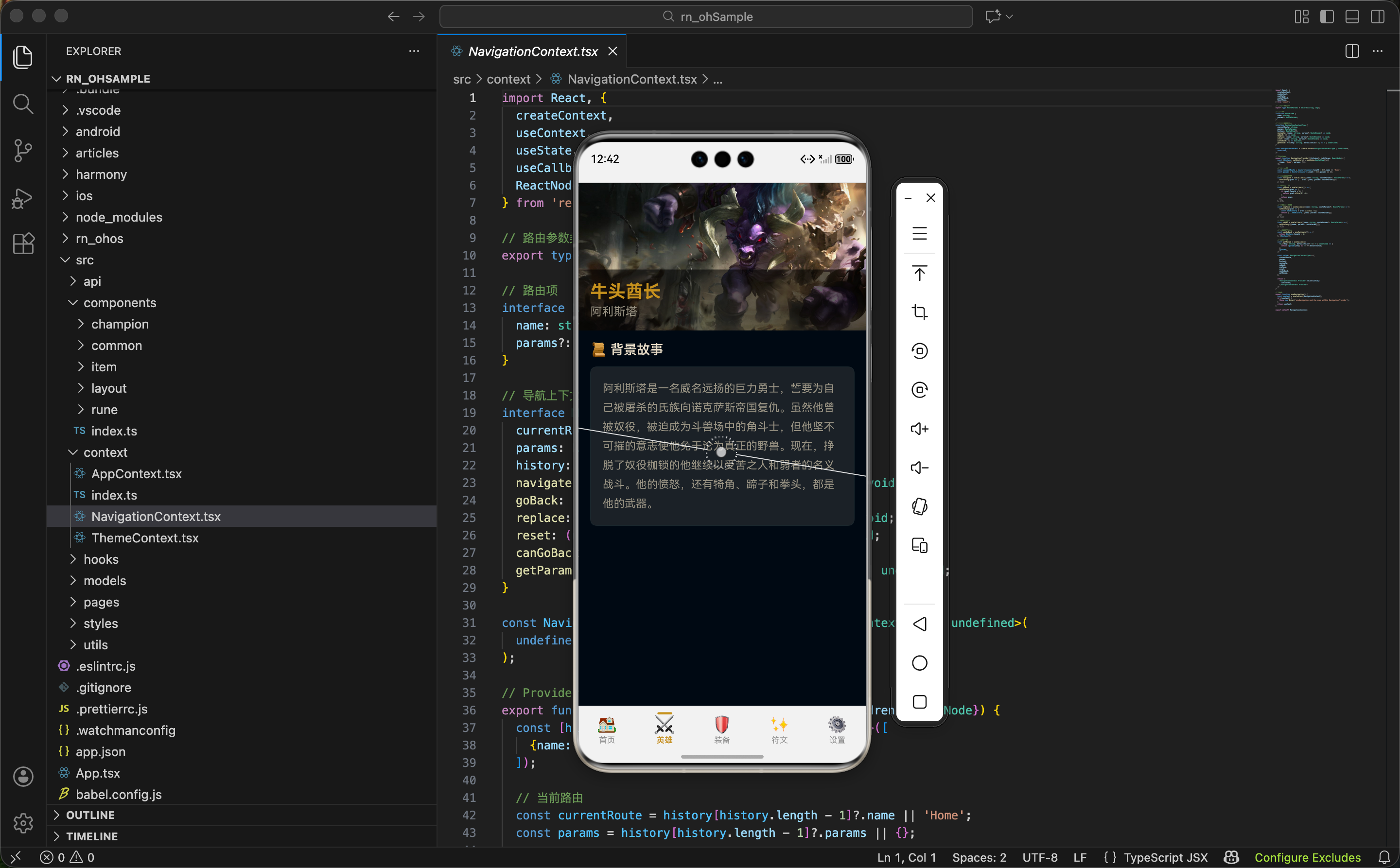Expand the TIMELINE section
The image size is (1400, 868).
[x=241, y=836]
